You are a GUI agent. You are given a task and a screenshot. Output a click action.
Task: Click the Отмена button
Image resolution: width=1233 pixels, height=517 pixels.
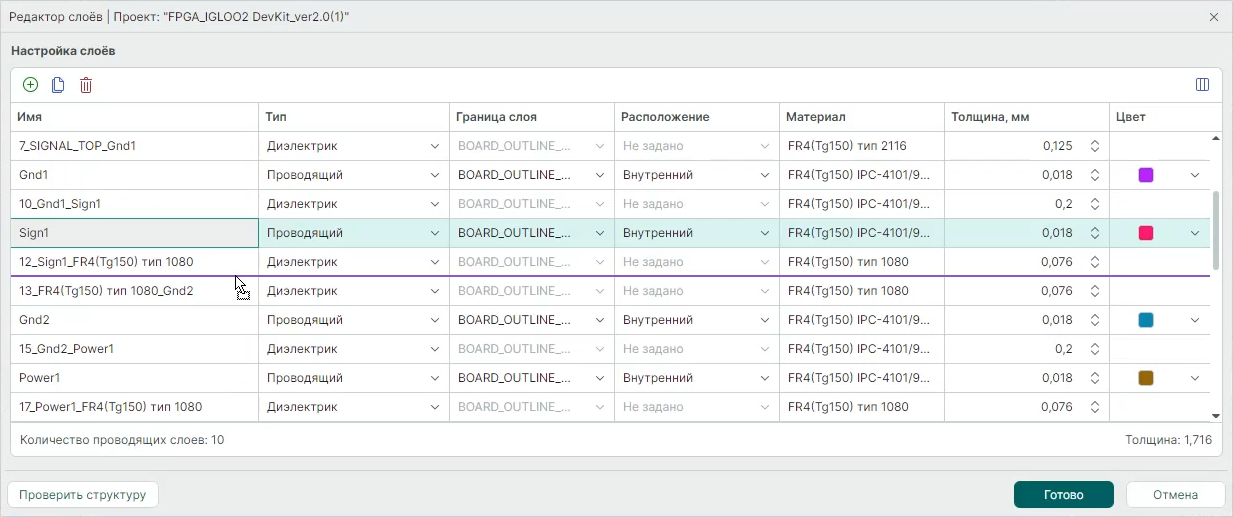click(x=1175, y=494)
